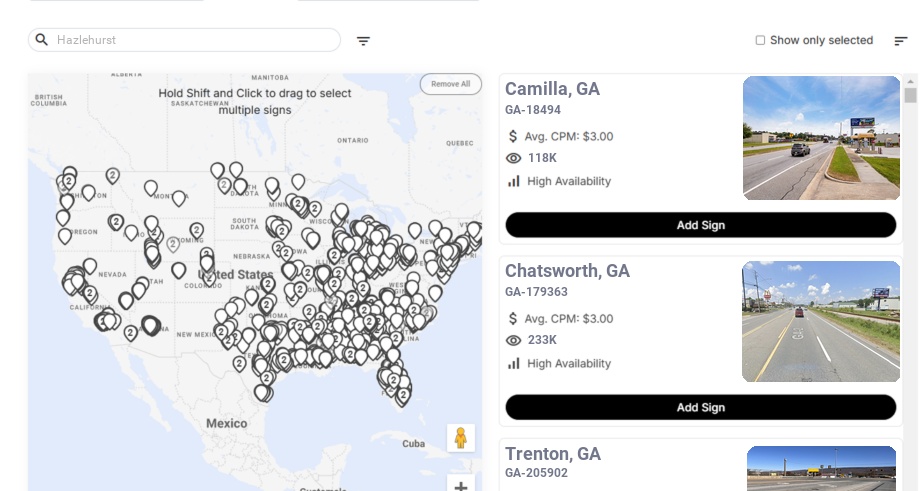Select the Chatsworth, GA listing title
Image resolution: width=920 pixels, height=491 pixels.
tap(567, 271)
